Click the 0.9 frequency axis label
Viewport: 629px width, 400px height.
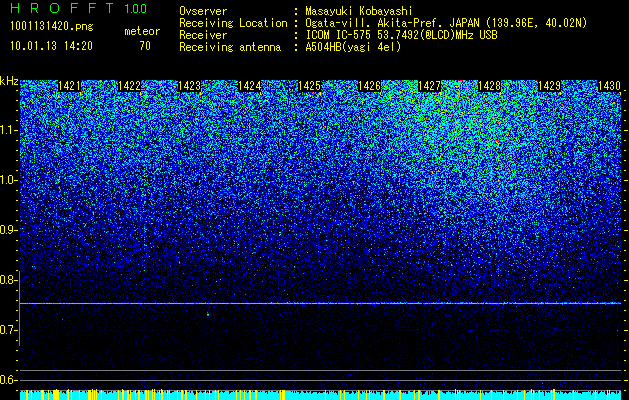(8, 230)
